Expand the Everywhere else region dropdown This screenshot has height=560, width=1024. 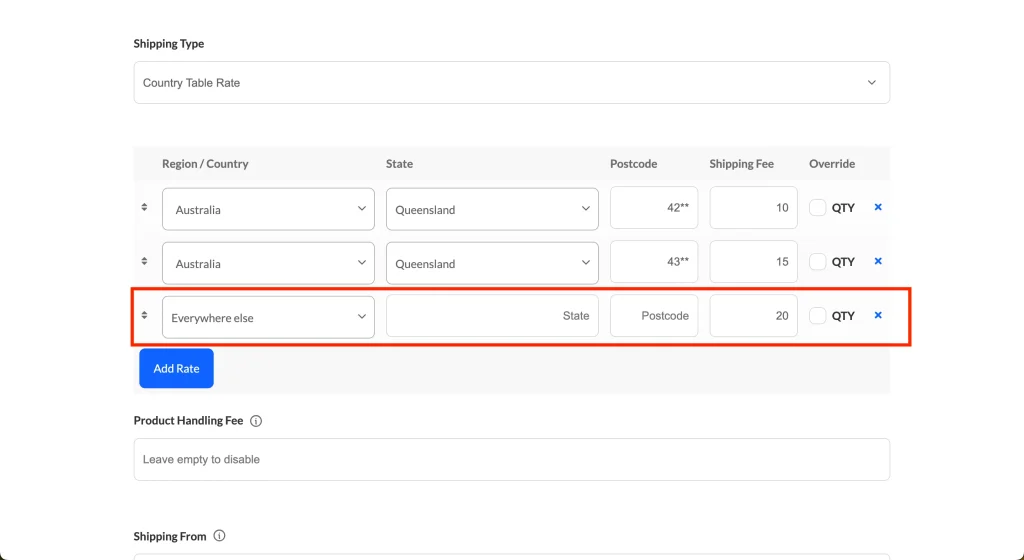pos(268,317)
